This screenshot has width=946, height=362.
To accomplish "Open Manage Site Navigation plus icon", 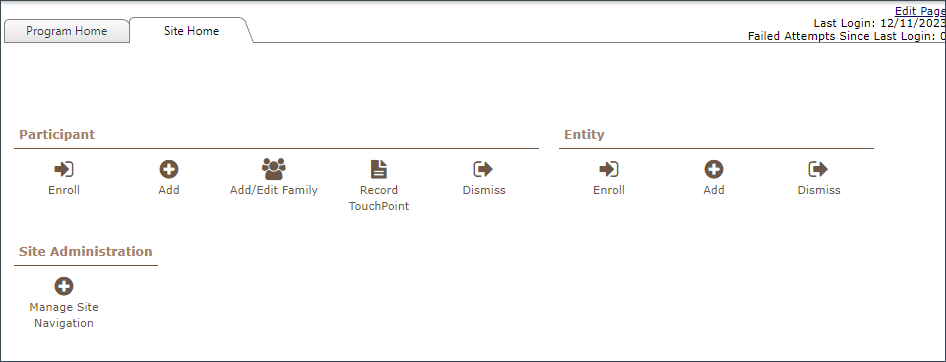I will point(64,286).
